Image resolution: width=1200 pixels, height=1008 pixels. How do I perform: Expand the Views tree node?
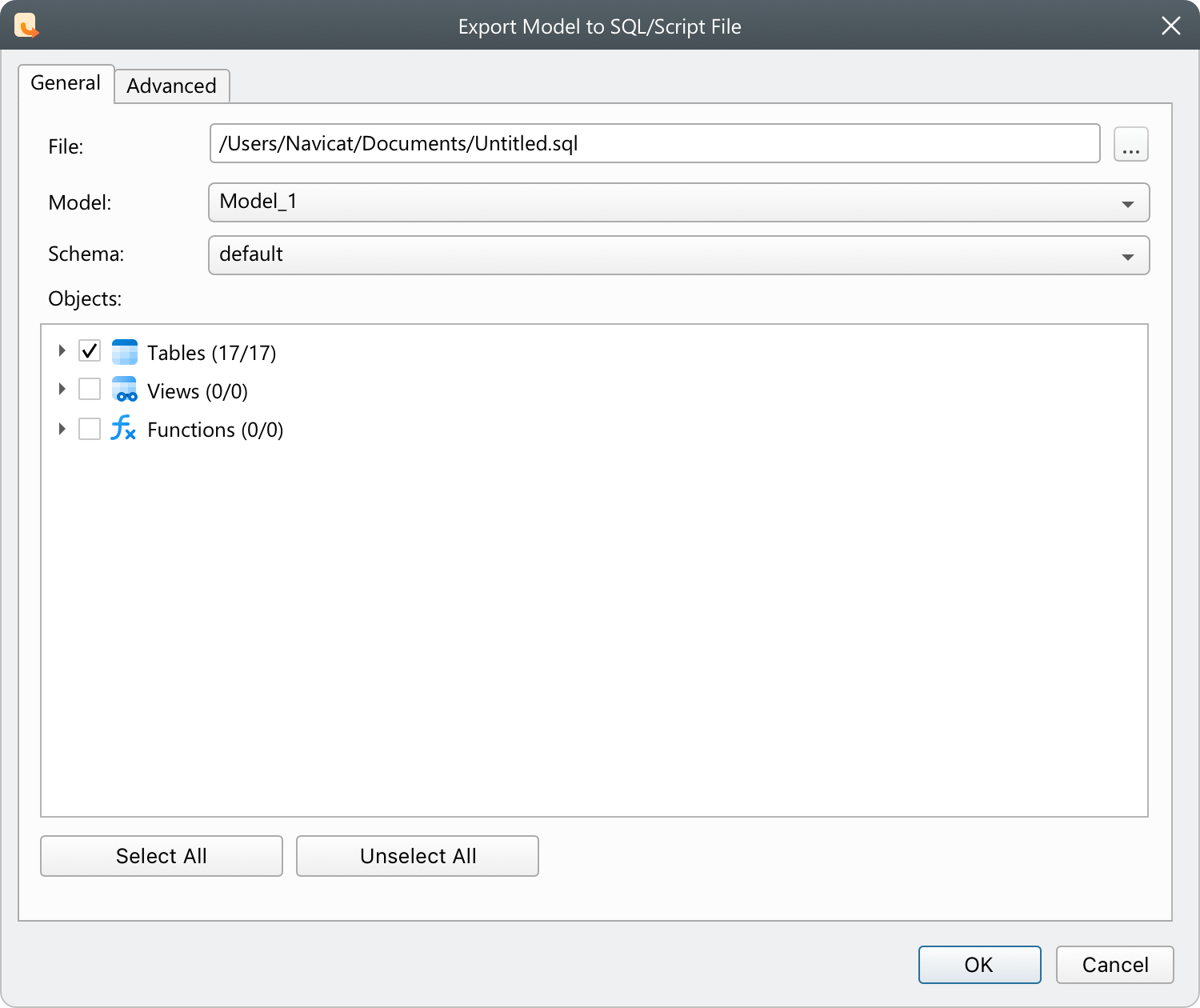pyautogui.click(x=62, y=389)
